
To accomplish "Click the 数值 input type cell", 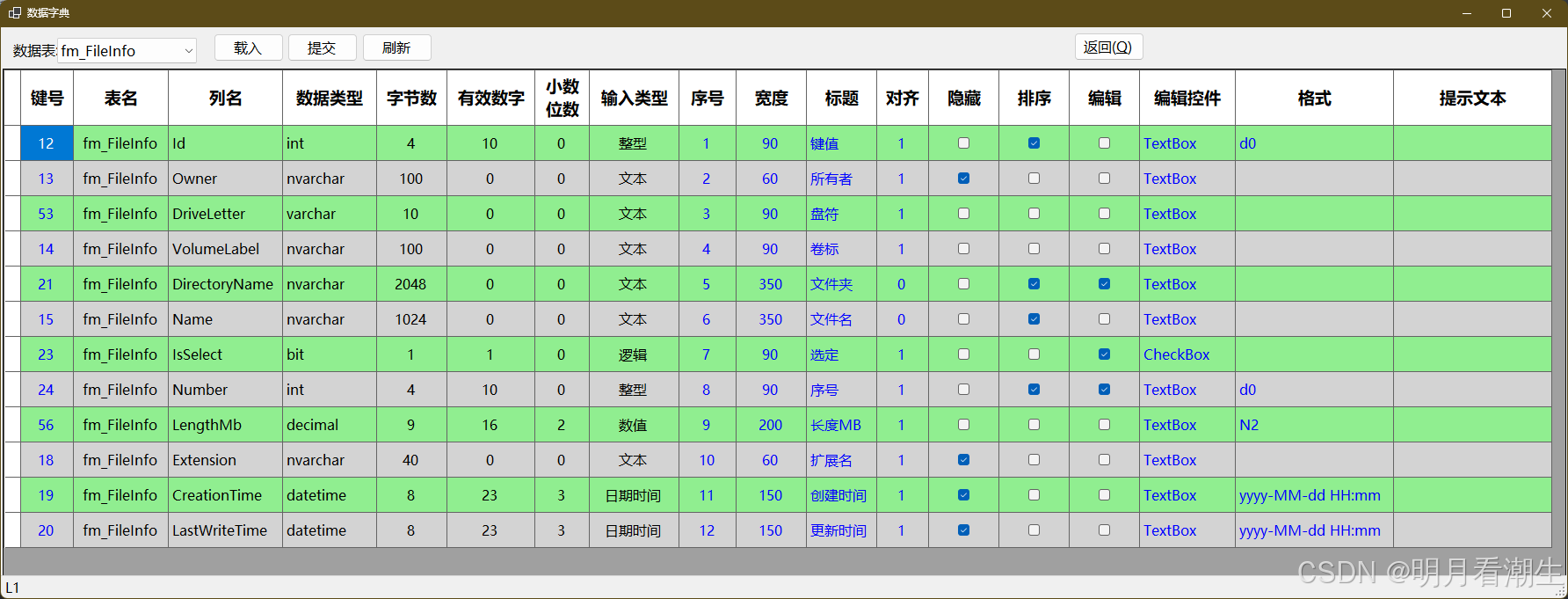I will (634, 425).
